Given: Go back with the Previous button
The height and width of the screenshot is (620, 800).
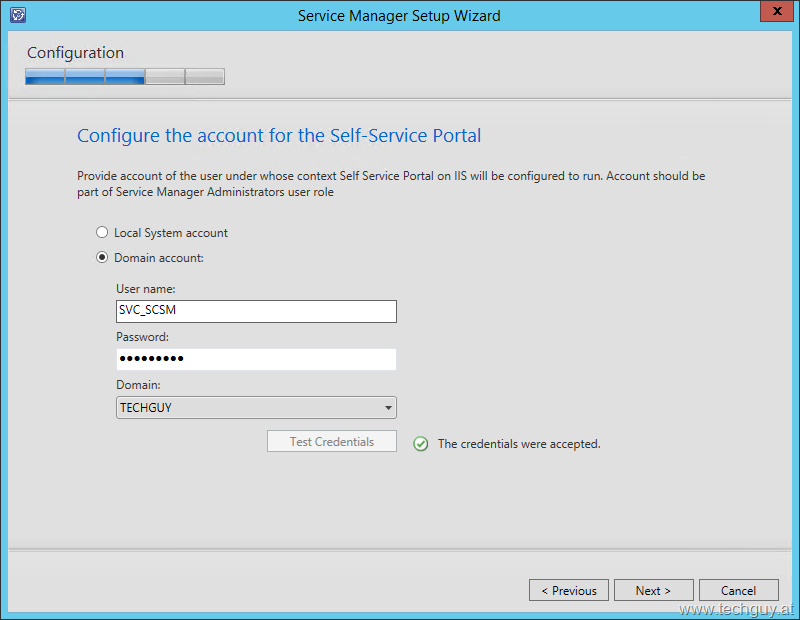Looking at the screenshot, I should [569, 590].
